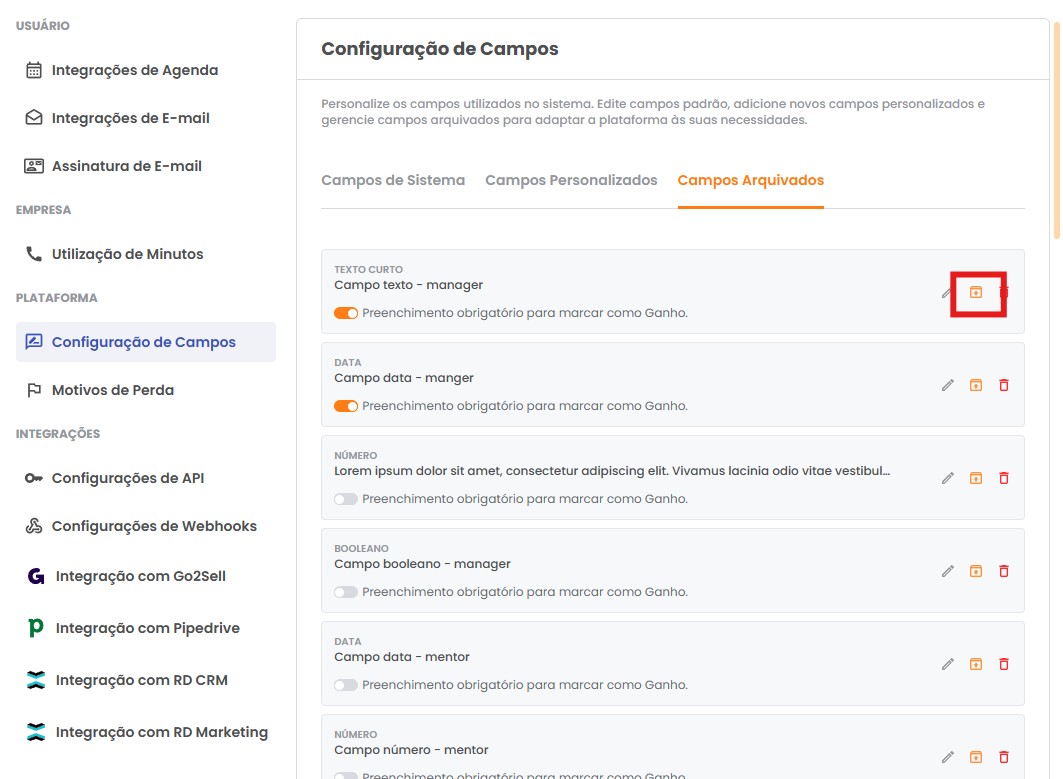Click pencil icon for Campo booleano - manager

[948, 571]
